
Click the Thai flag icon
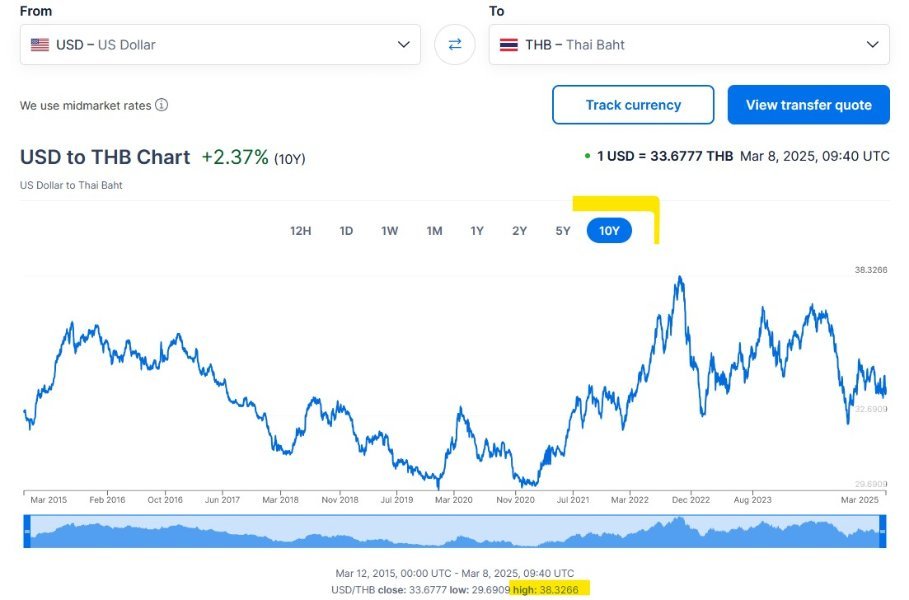[x=509, y=45]
